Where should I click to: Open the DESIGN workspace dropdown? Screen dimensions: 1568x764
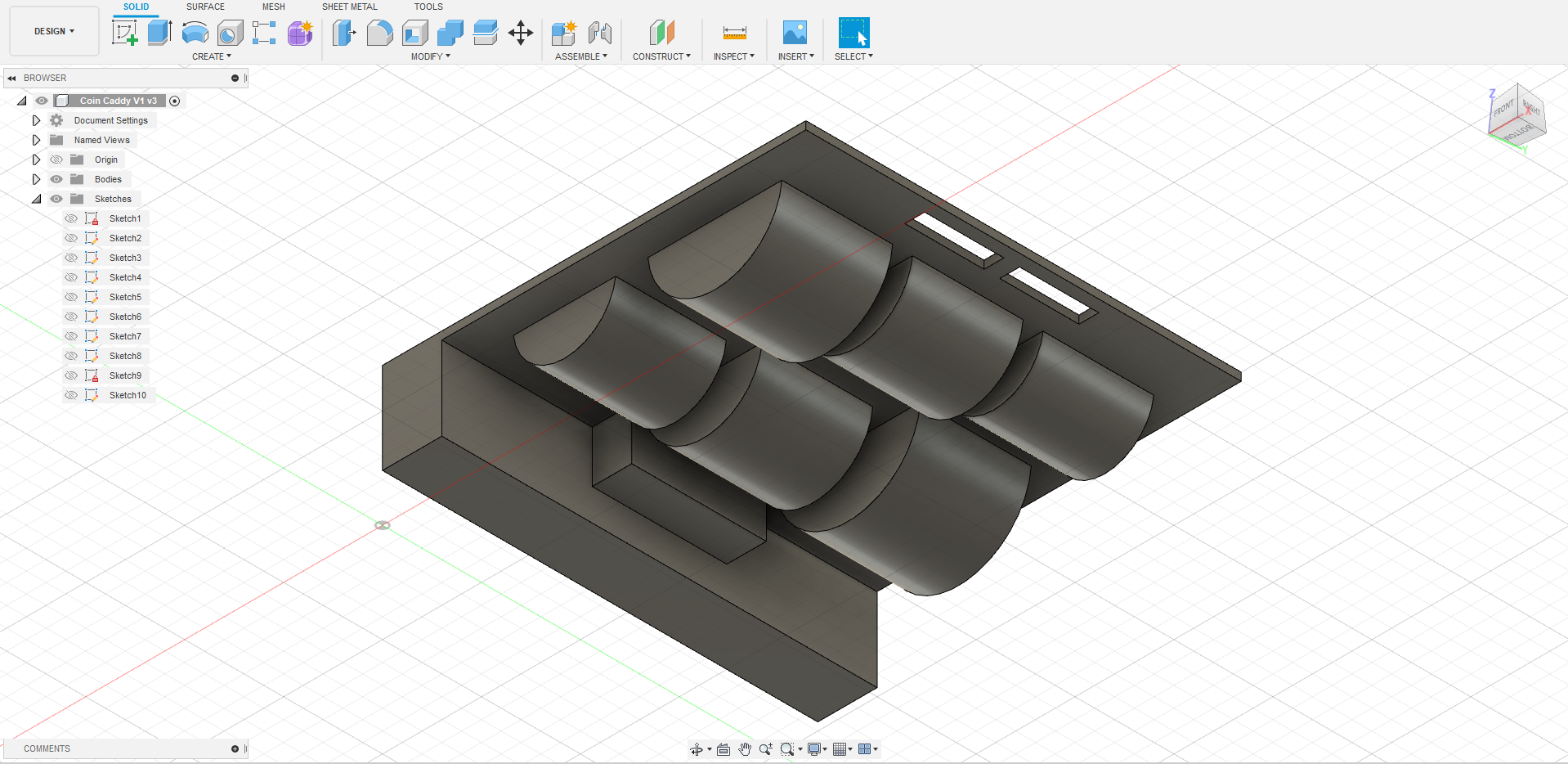pyautogui.click(x=54, y=31)
